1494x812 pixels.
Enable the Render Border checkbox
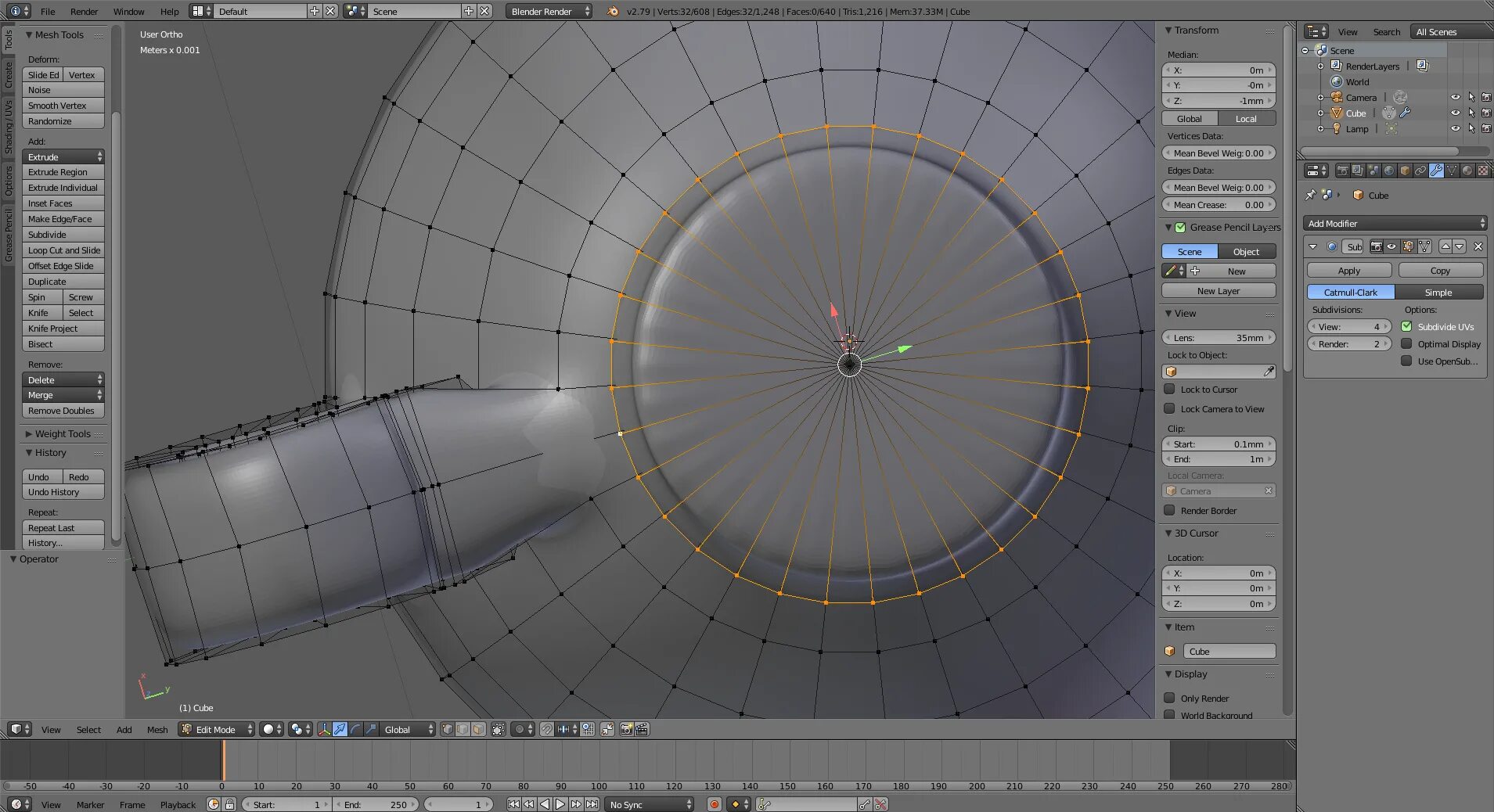point(1169,510)
